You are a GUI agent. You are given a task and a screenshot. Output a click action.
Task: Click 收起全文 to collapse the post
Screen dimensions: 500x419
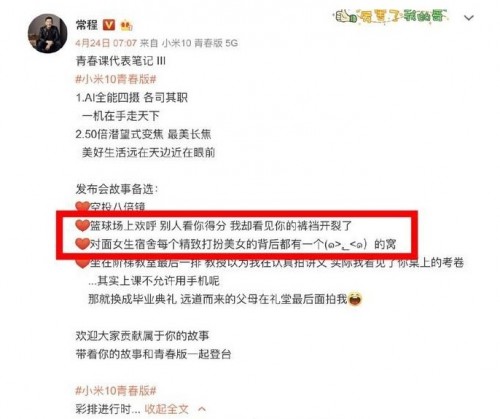166,409
